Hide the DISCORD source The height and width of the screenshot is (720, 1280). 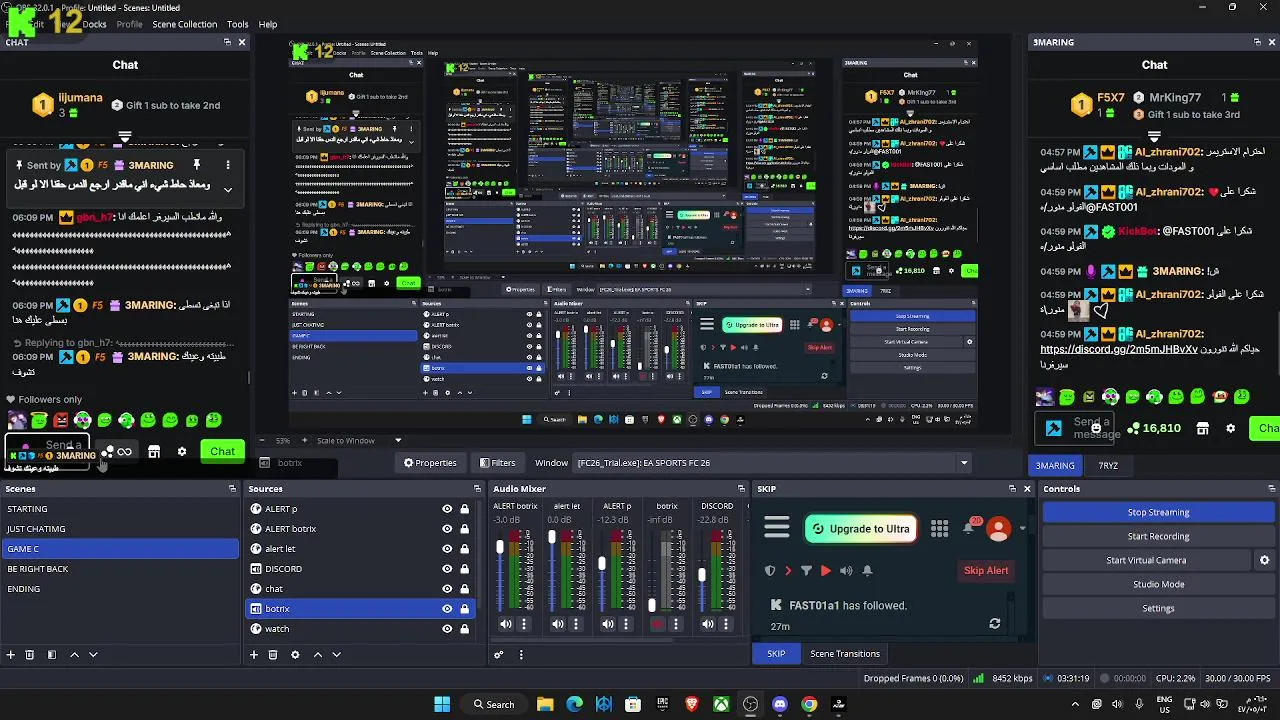pyautogui.click(x=447, y=569)
